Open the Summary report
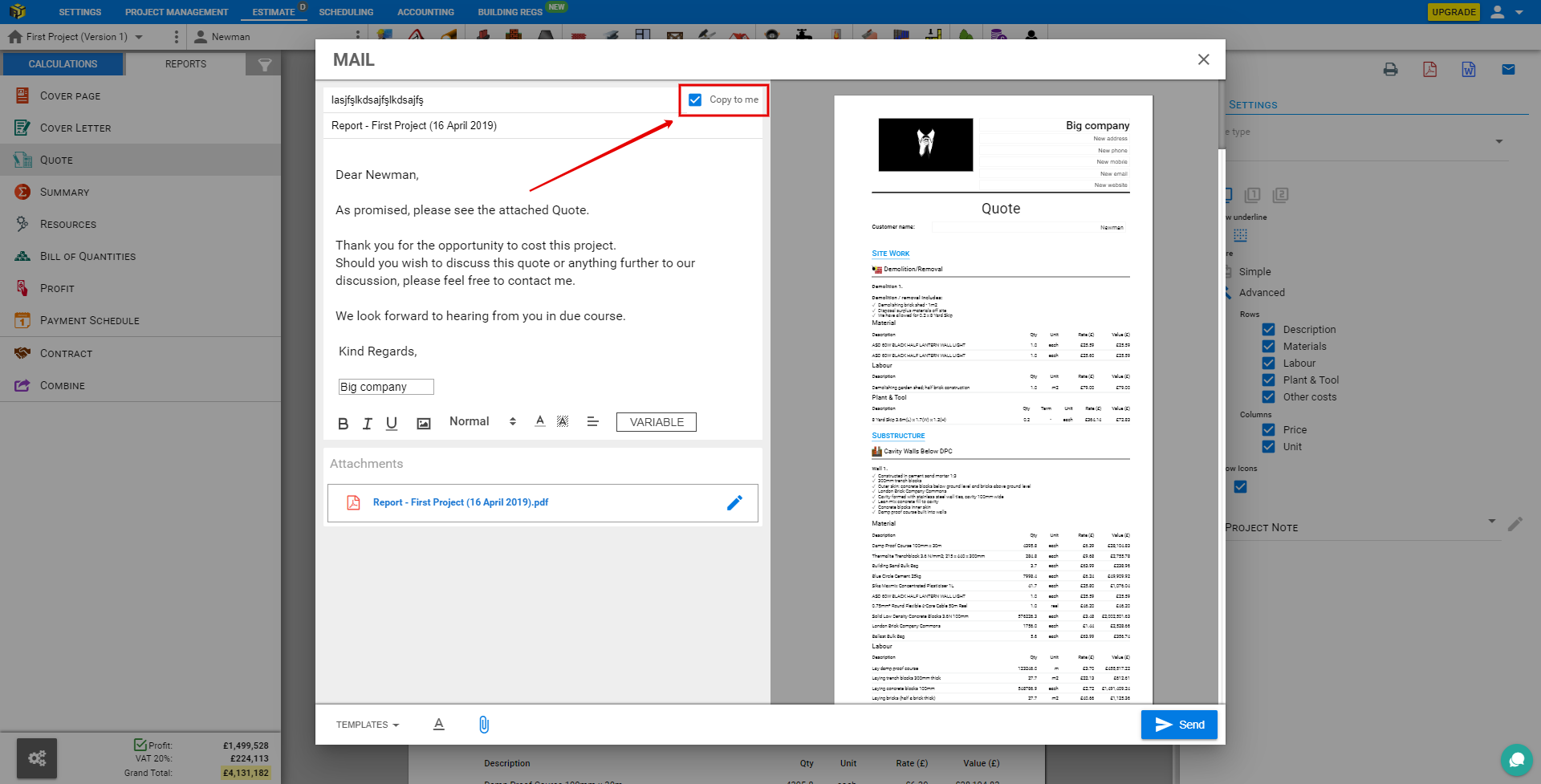Viewport: 1541px width, 784px height. 140,192
